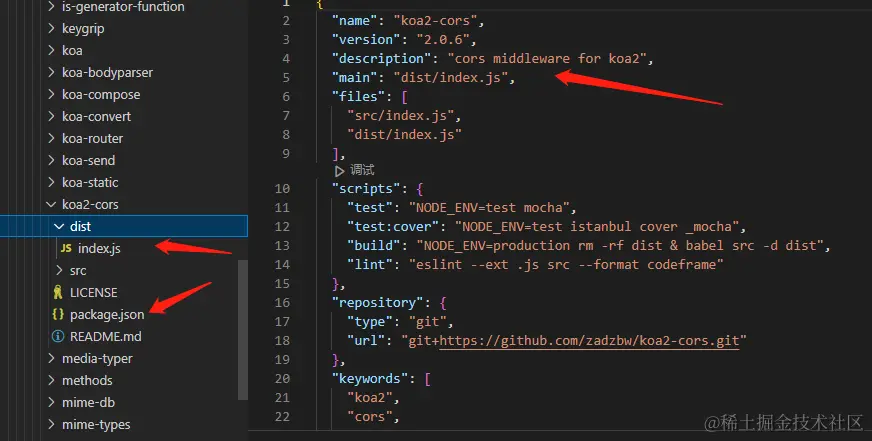Click the "files" key on line 6

(358, 96)
